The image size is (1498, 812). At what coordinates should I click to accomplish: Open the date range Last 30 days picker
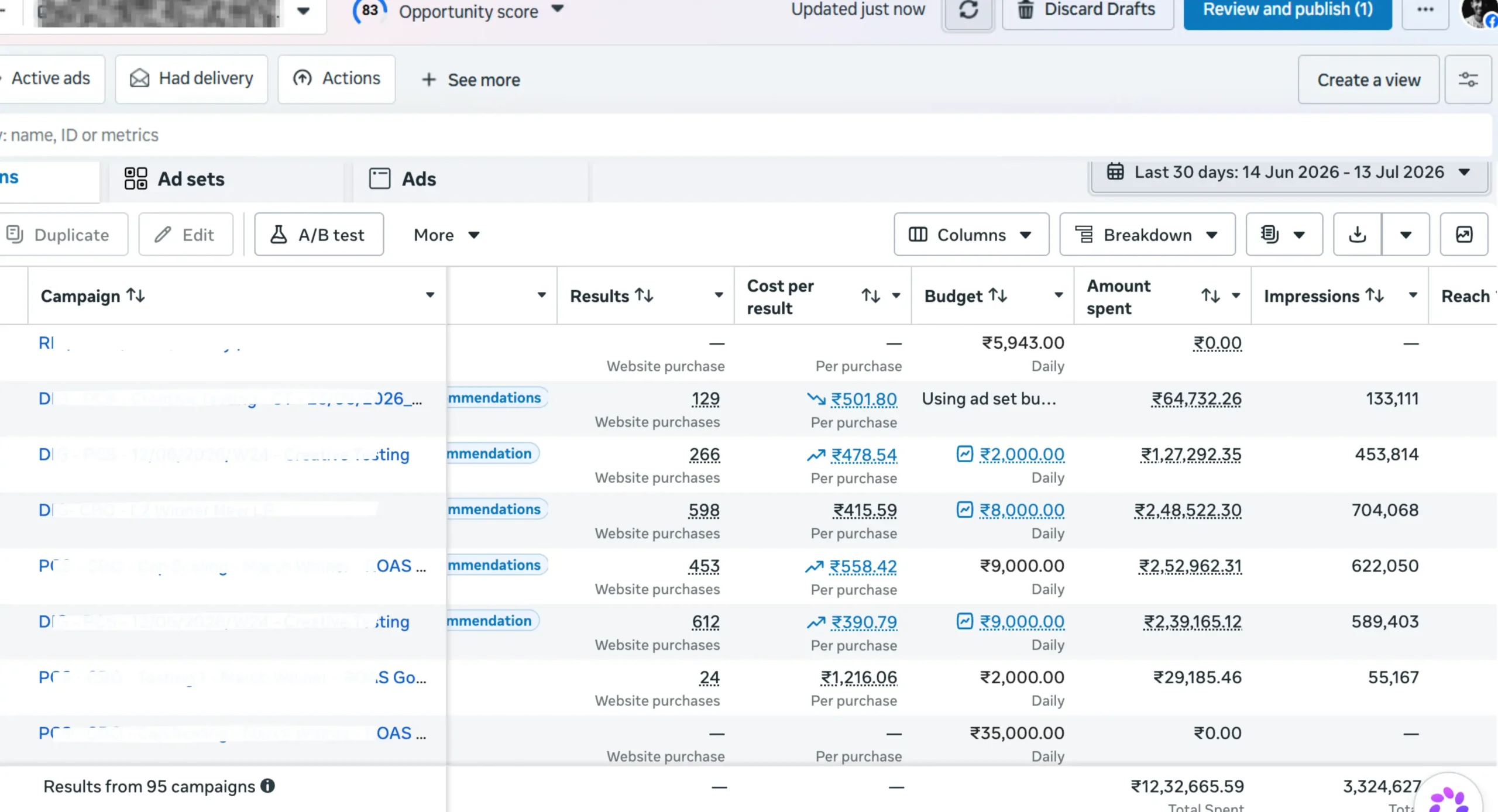1289,173
